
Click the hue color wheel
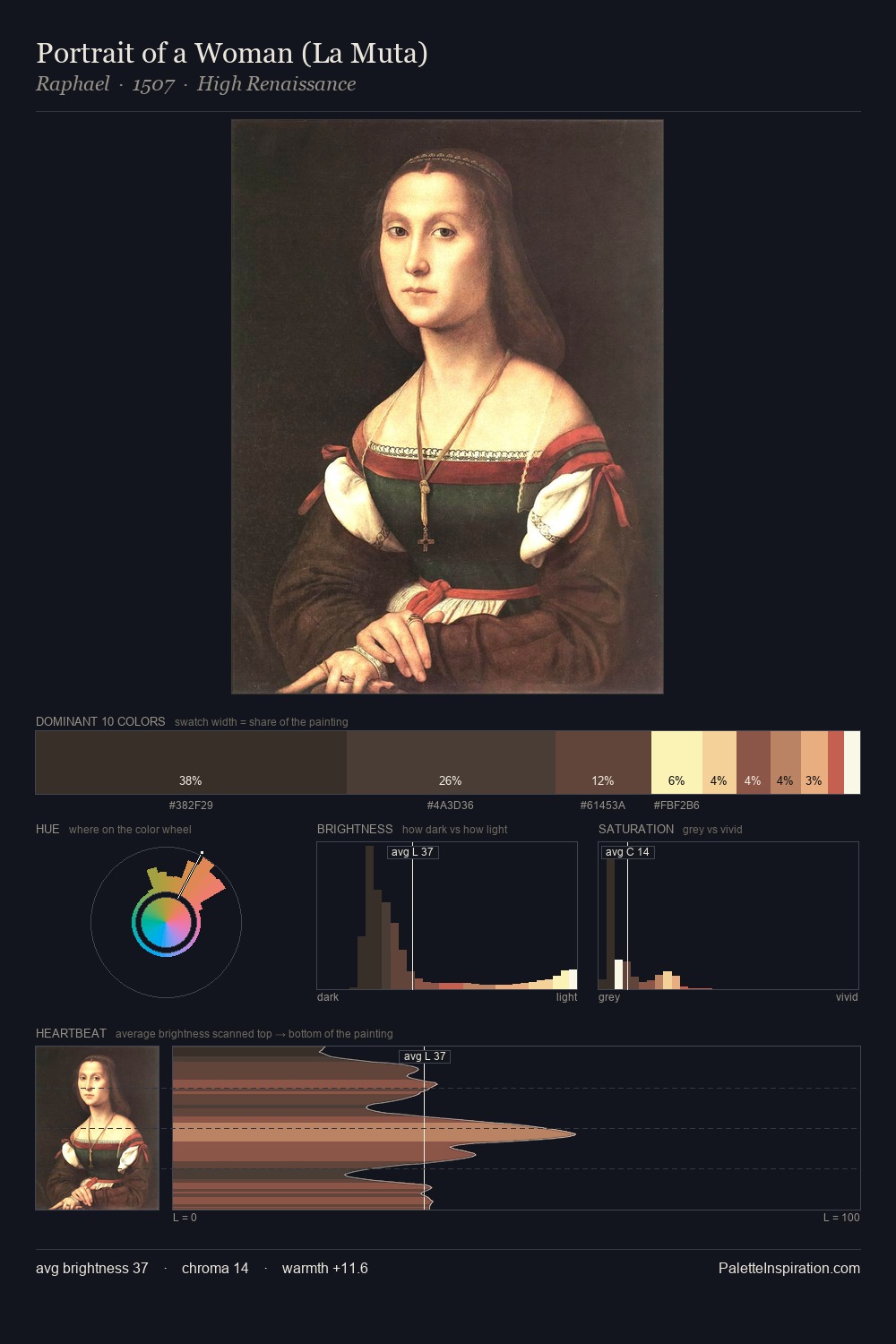[166, 922]
